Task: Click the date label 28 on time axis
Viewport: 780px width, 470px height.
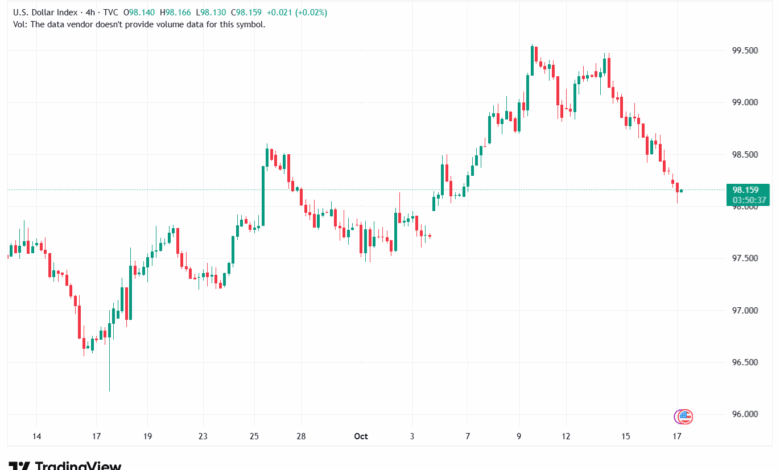Action: click(x=301, y=436)
